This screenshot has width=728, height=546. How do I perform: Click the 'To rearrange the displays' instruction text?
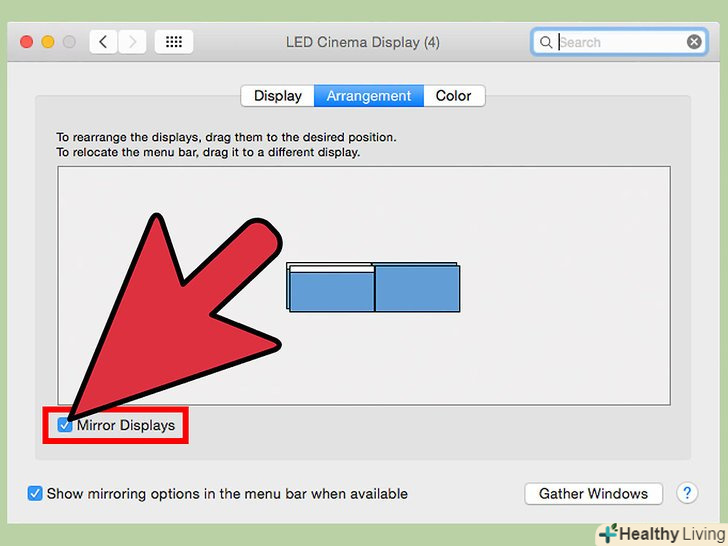coord(226,137)
